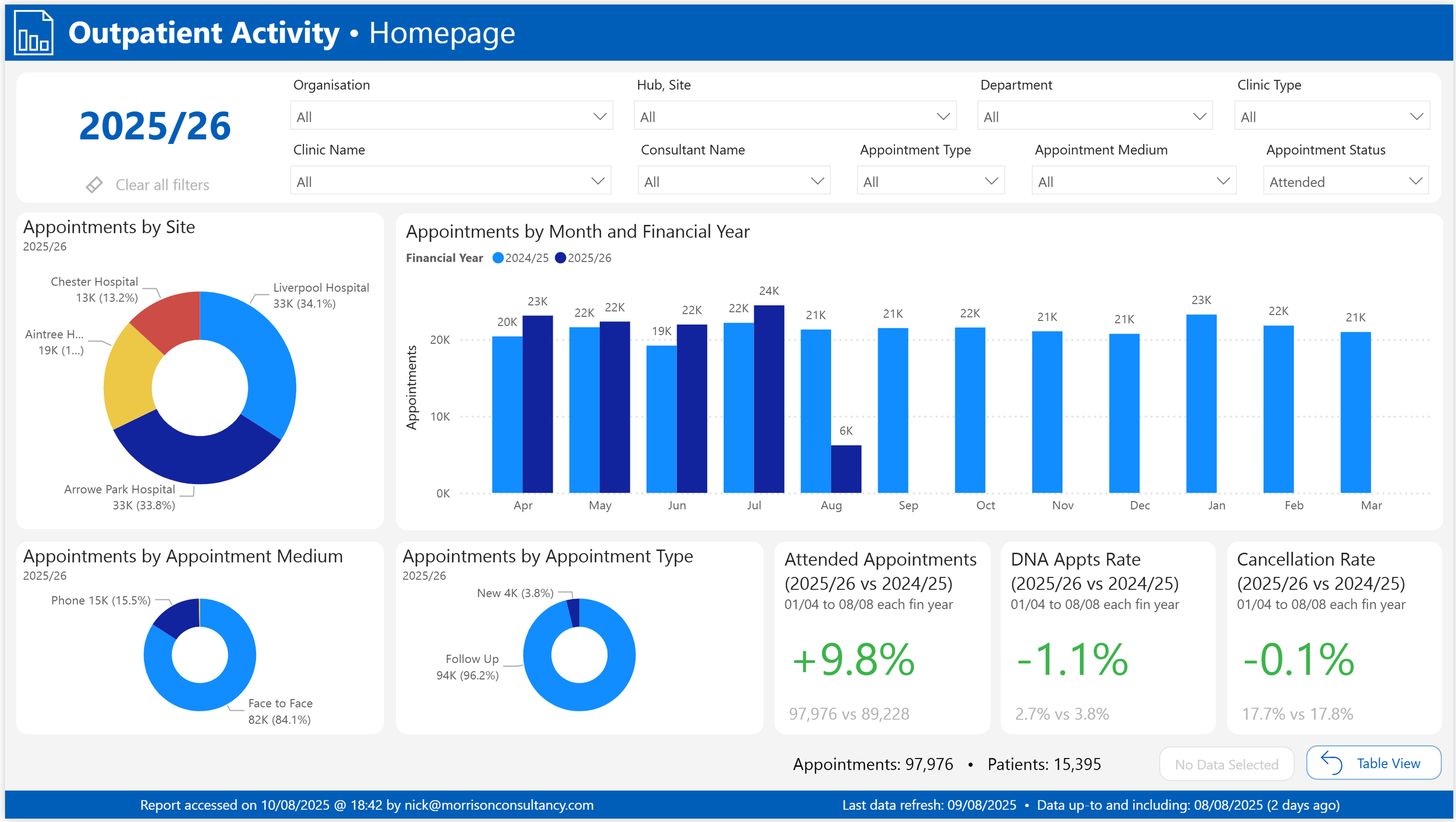Switch to Table View

click(1373, 763)
